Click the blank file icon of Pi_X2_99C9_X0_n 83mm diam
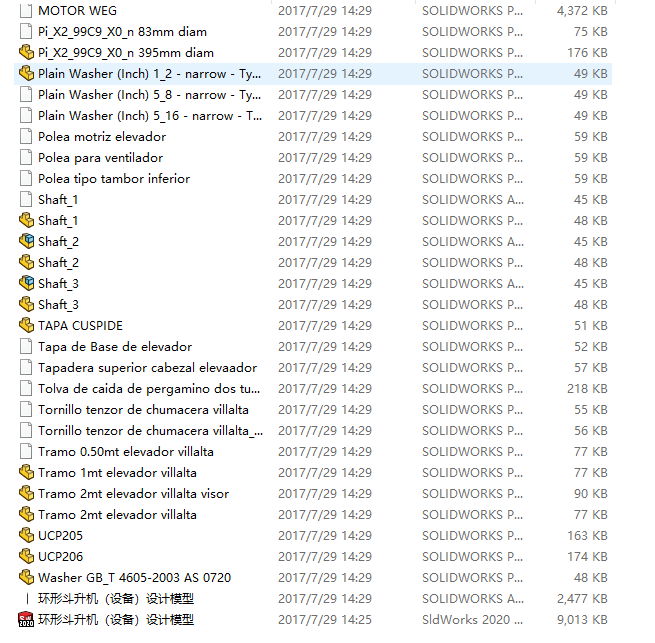 coord(26,32)
